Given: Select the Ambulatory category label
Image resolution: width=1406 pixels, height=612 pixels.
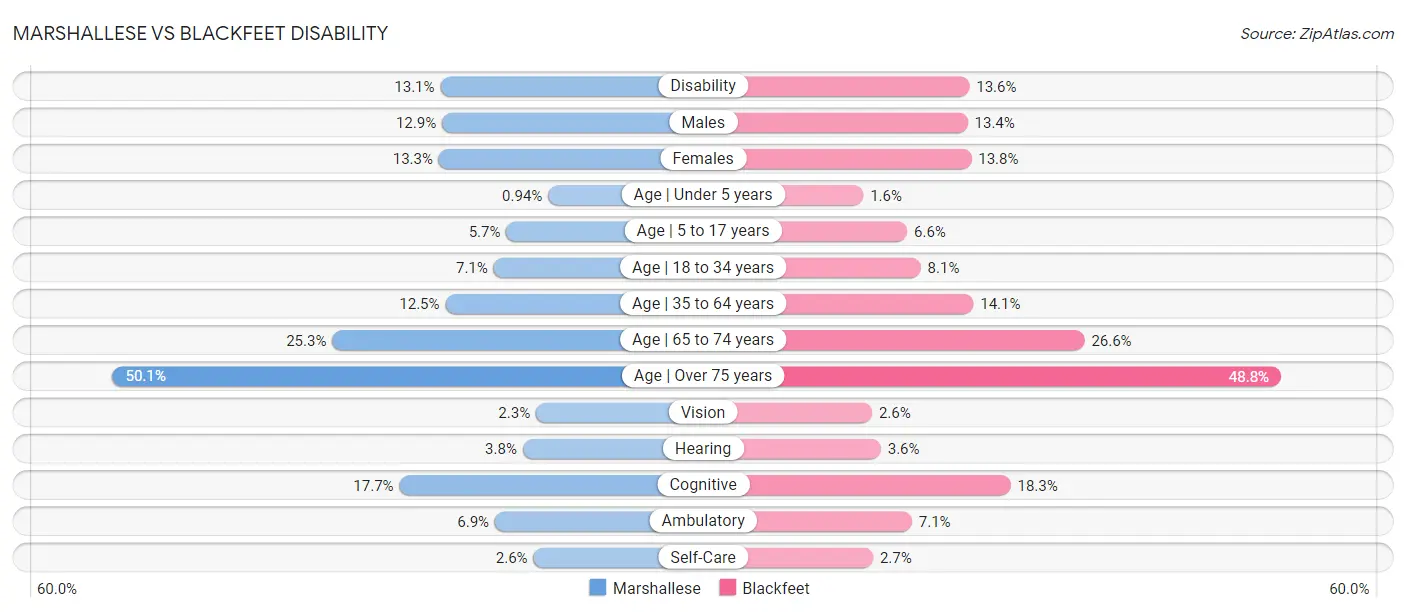Looking at the screenshot, I should pos(703,521).
